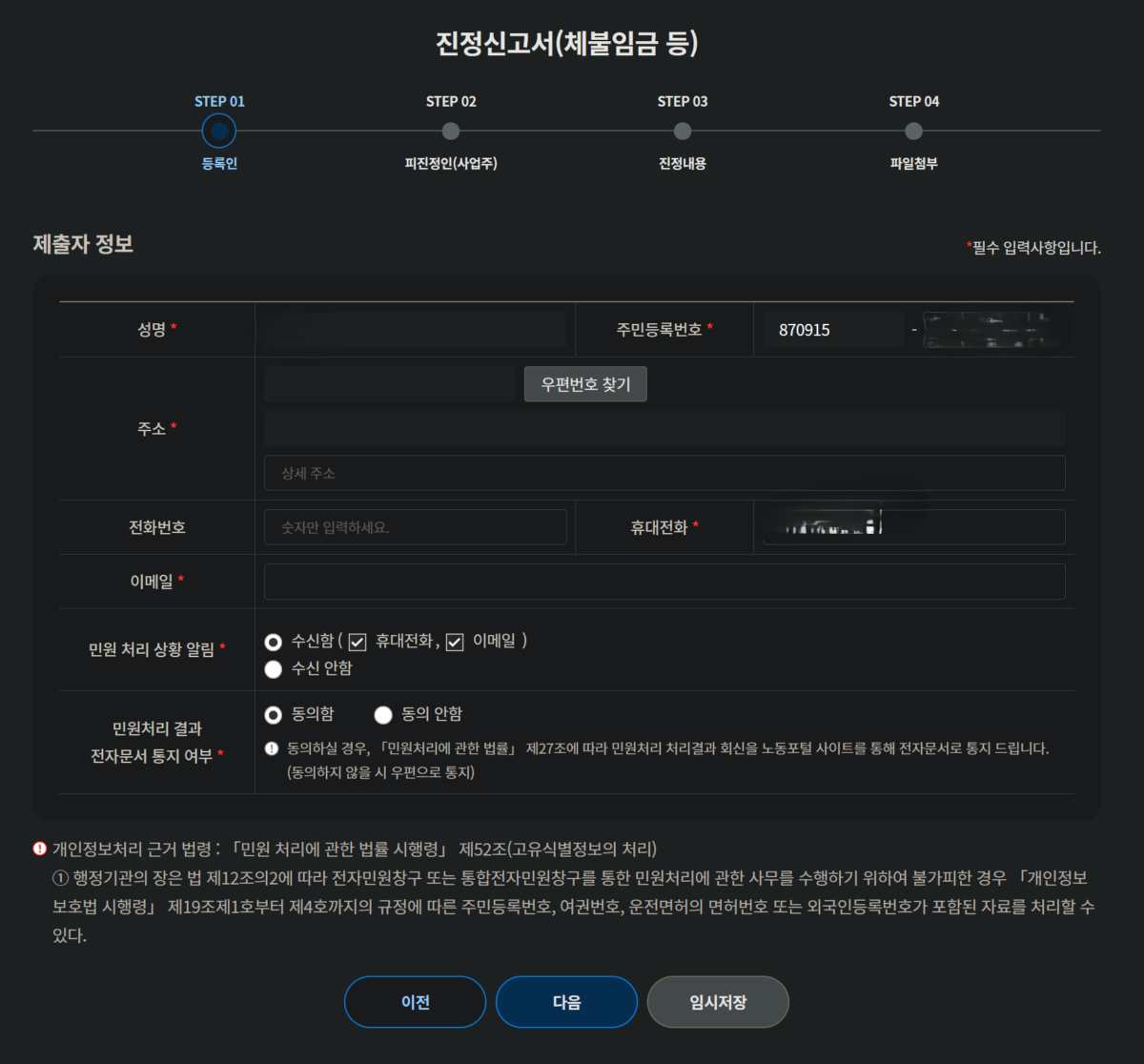
Task: Click the 전화번호 input field
Action: point(415,527)
